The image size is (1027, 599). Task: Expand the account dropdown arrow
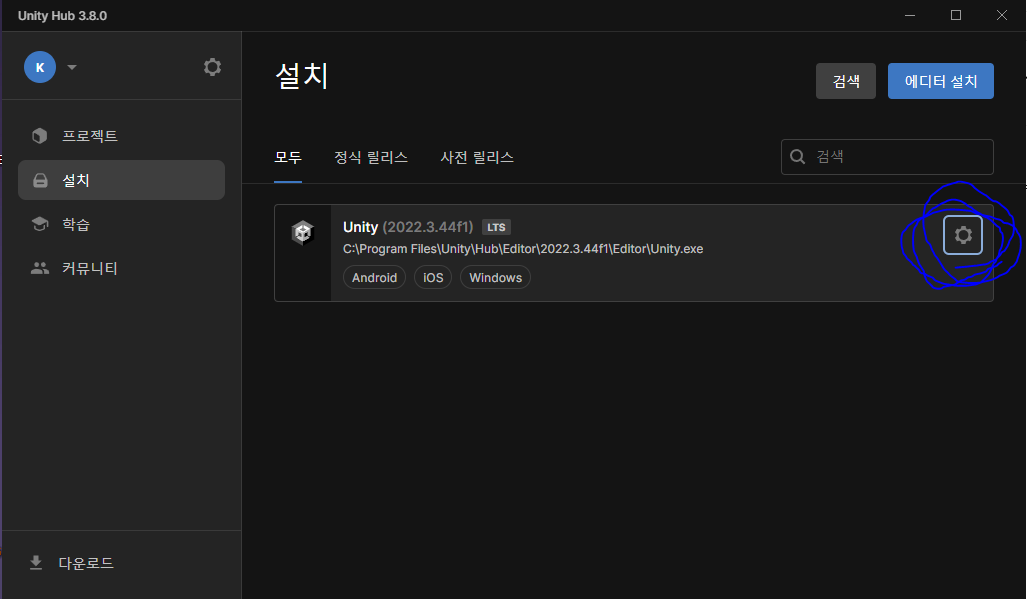click(72, 67)
